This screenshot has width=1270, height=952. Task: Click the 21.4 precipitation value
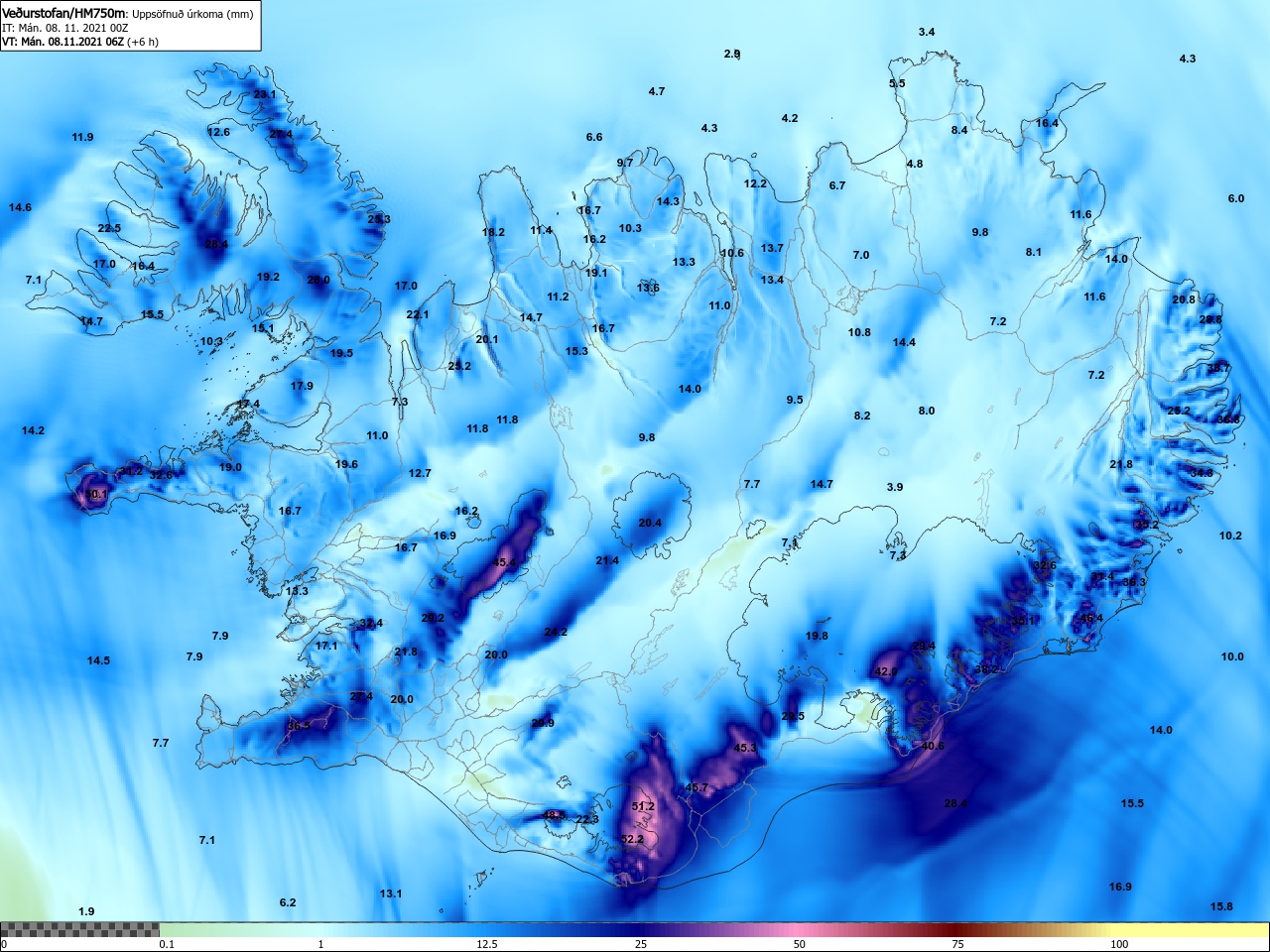607,560
